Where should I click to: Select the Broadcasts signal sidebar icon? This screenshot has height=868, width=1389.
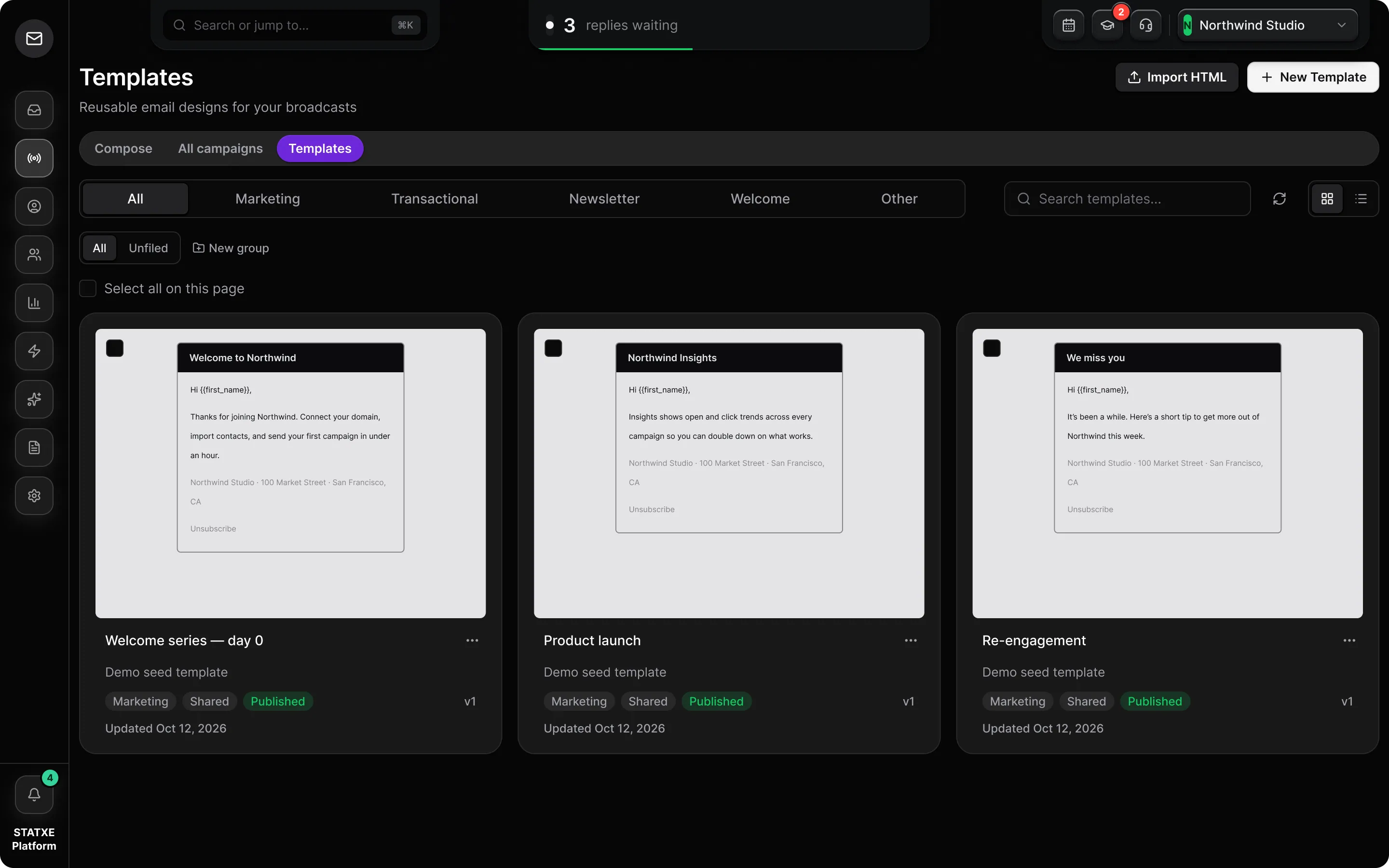(34, 159)
